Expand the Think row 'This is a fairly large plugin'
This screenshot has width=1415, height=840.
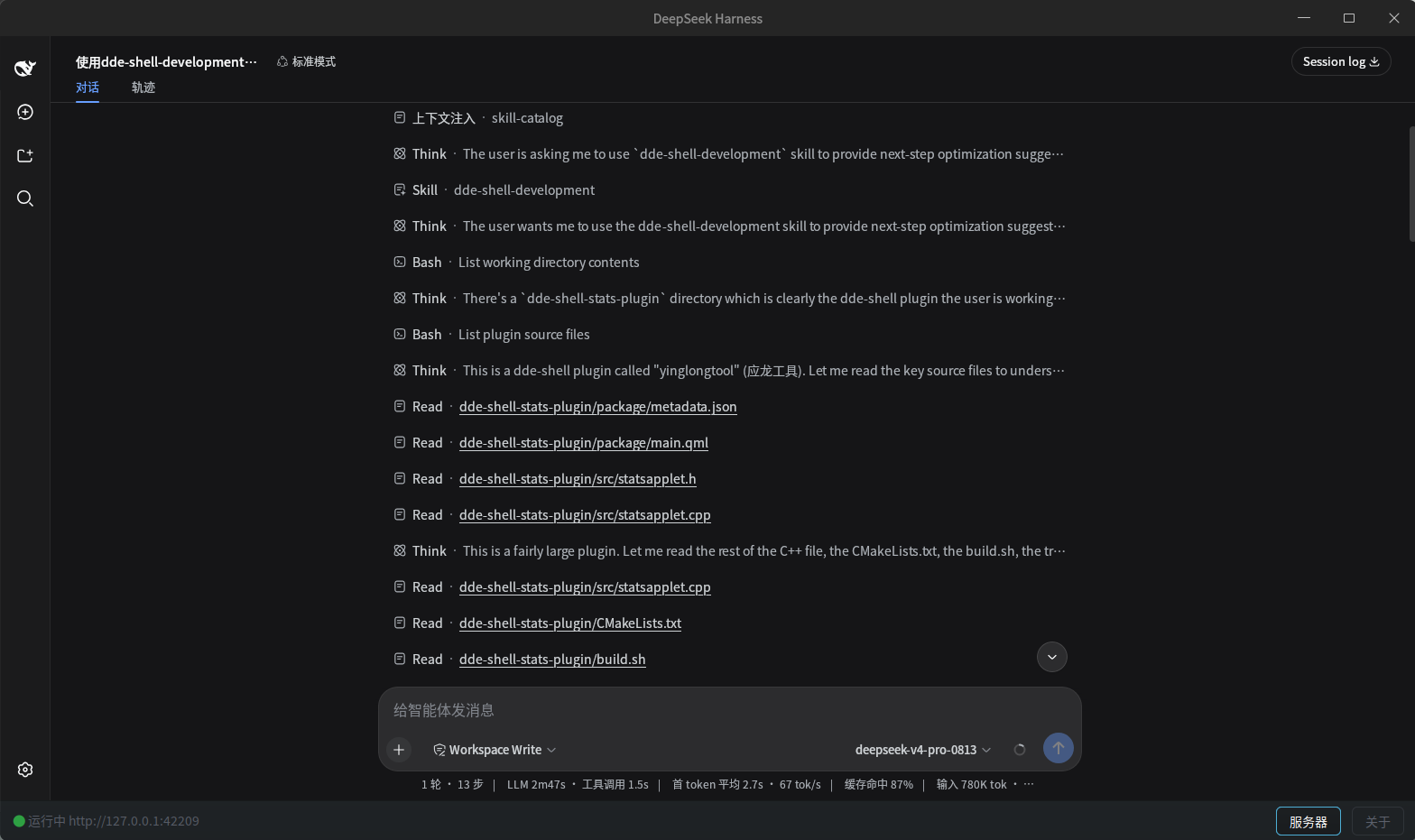[729, 551]
